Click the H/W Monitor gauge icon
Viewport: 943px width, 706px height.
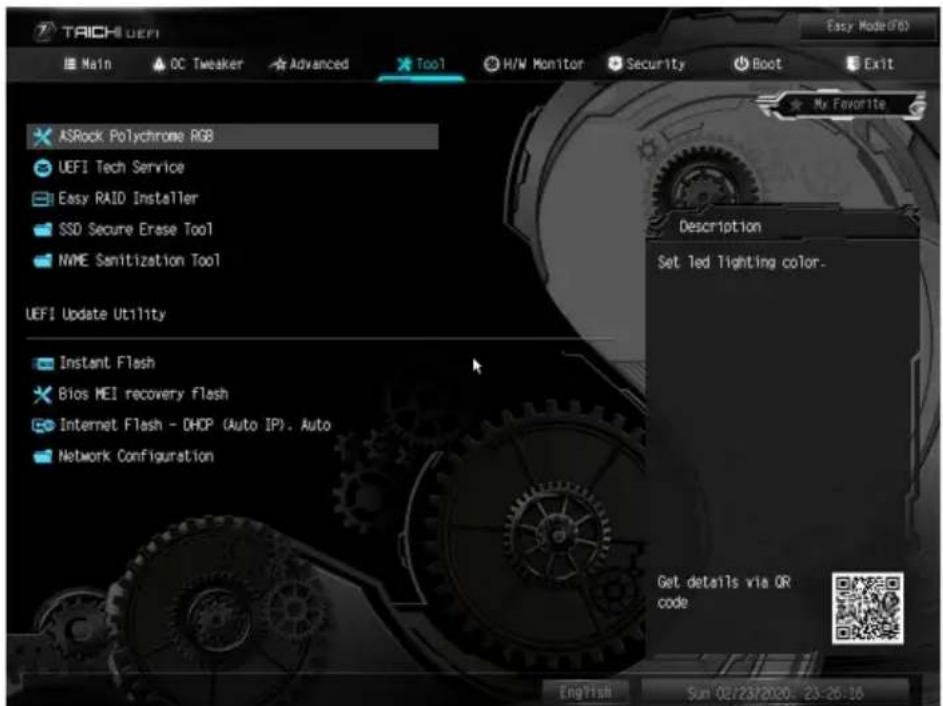tap(491, 64)
